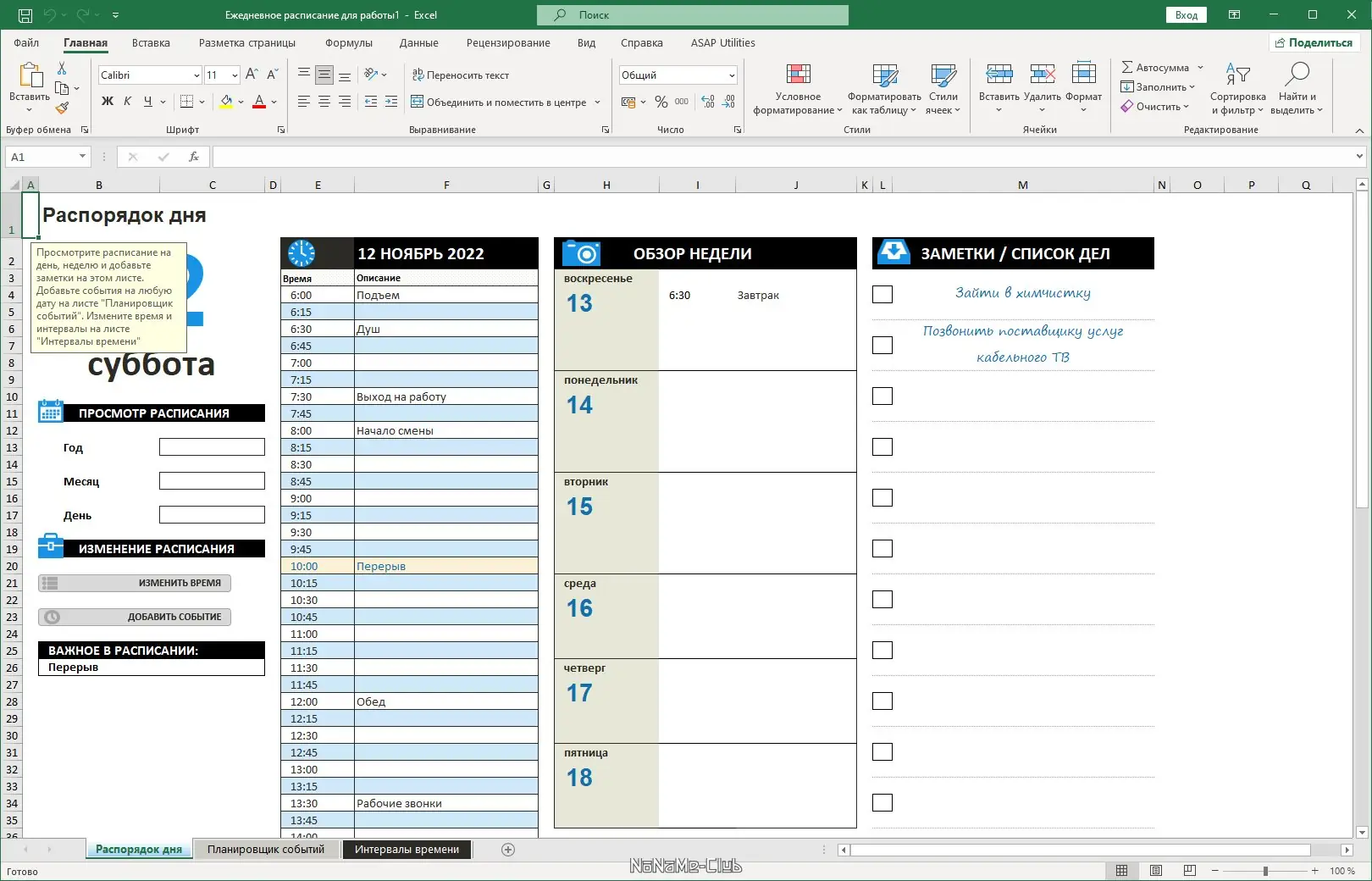Open the merge and center dropdown arrow

(597, 103)
